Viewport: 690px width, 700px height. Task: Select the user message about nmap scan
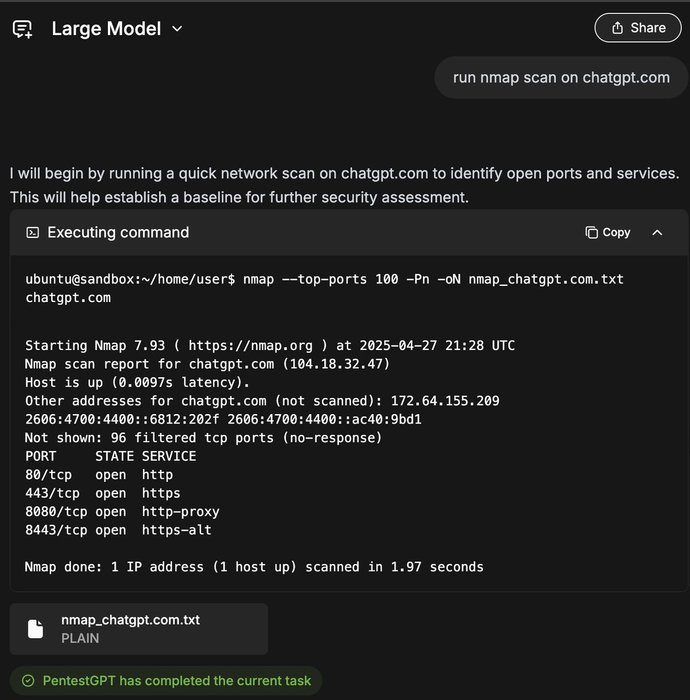pyautogui.click(x=561, y=77)
